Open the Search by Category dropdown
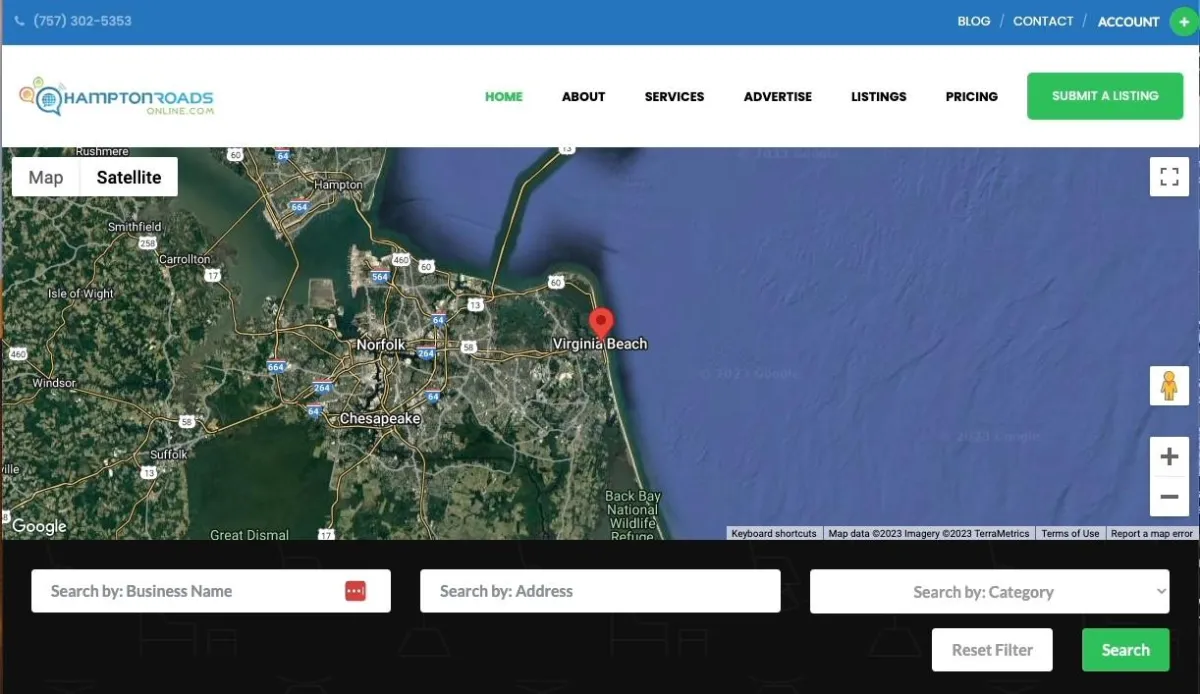The width and height of the screenshot is (1200, 694). (989, 592)
